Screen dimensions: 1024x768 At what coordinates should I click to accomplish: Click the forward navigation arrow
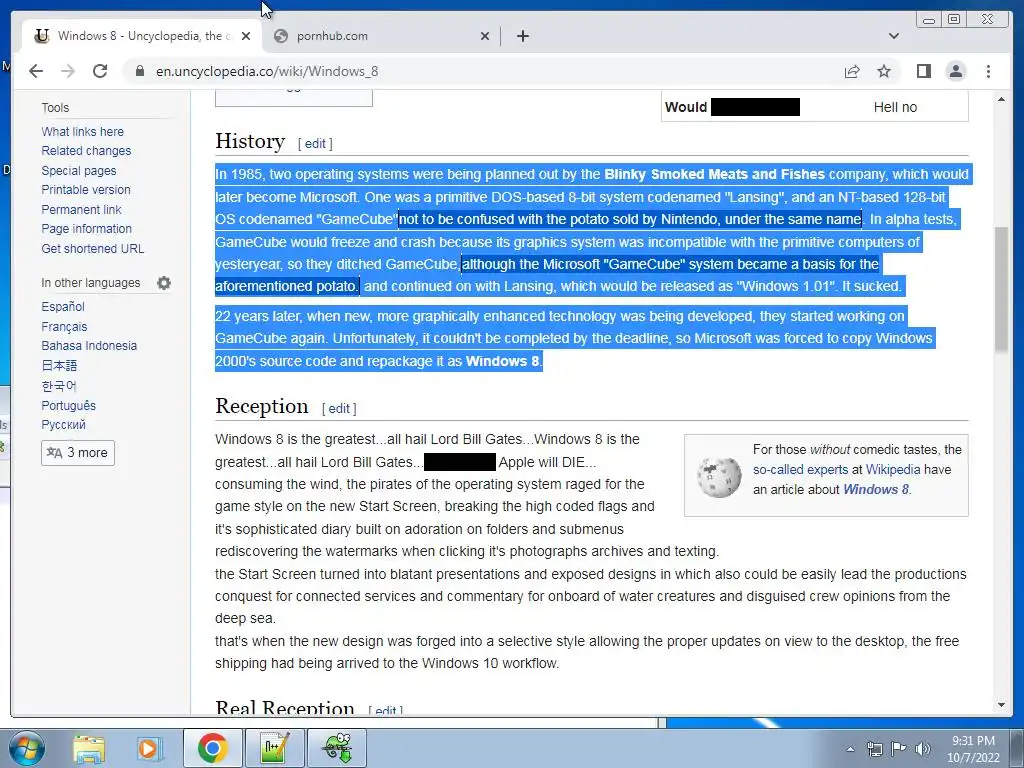(x=68, y=71)
